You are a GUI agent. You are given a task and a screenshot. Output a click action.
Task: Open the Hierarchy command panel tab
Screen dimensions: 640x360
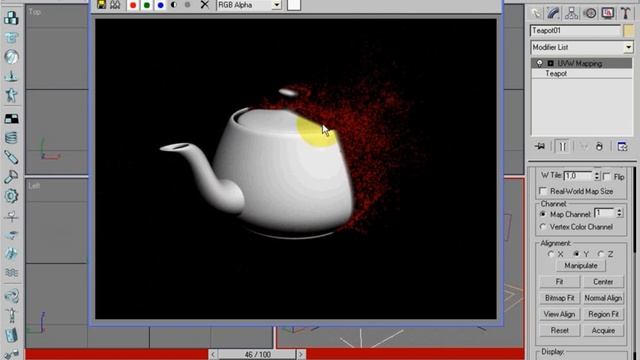click(x=571, y=13)
